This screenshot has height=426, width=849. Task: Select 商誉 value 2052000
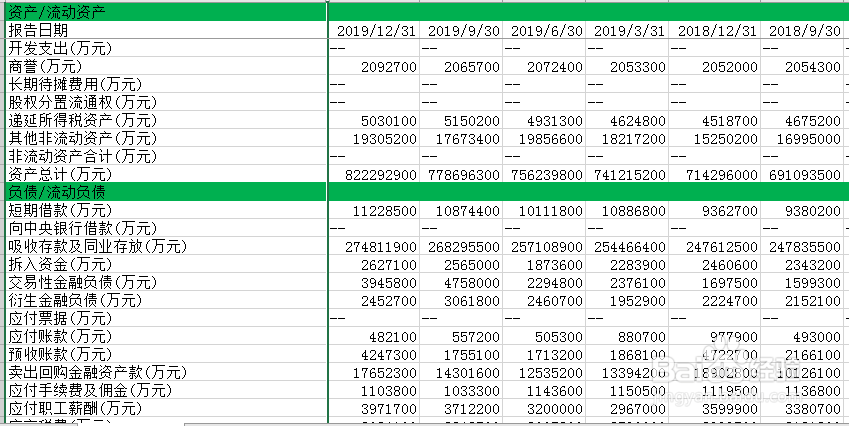(714, 66)
